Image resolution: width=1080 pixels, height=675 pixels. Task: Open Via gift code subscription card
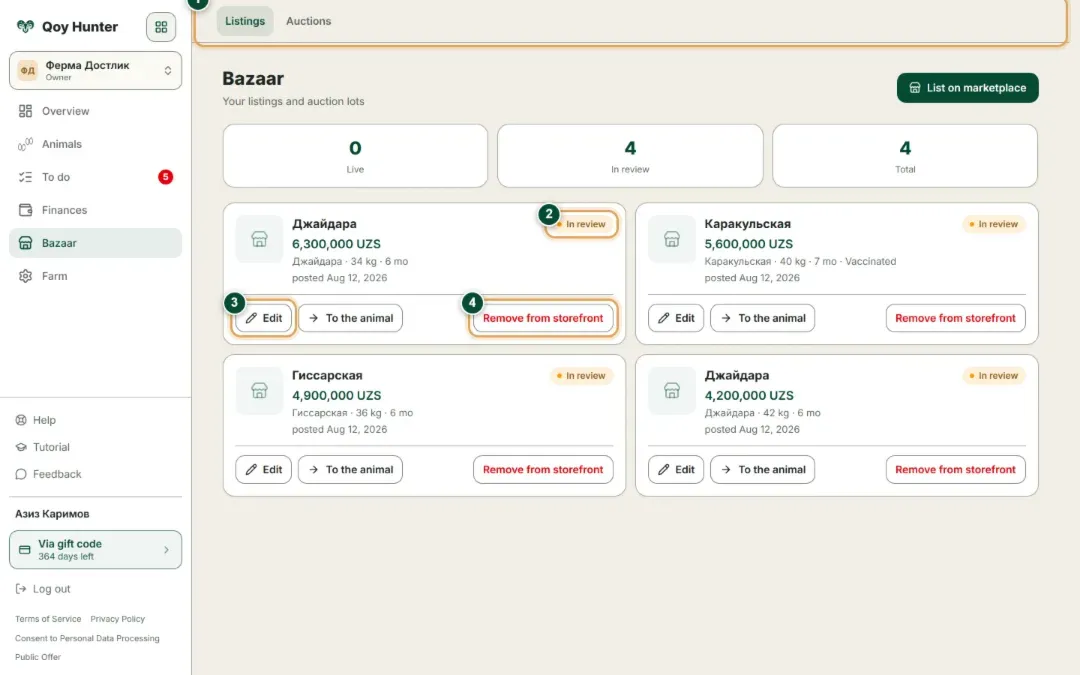tap(95, 550)
